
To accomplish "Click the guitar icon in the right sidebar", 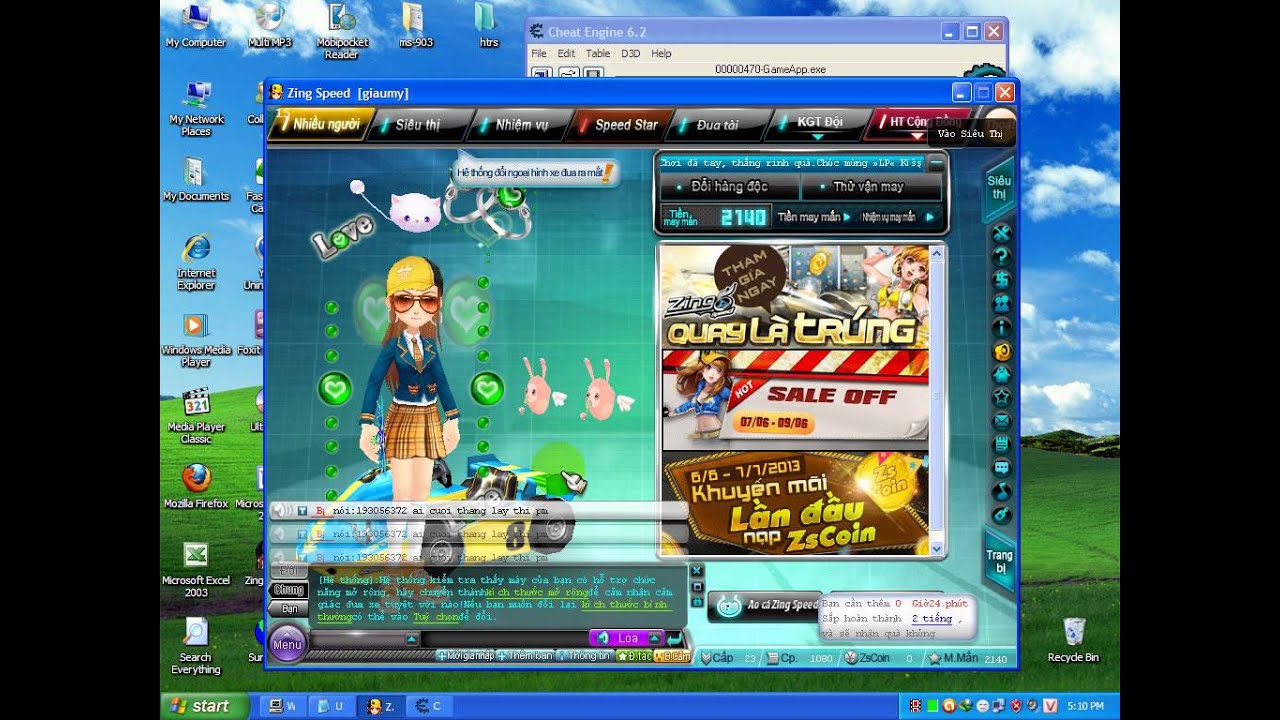I will coord(1001,514).
